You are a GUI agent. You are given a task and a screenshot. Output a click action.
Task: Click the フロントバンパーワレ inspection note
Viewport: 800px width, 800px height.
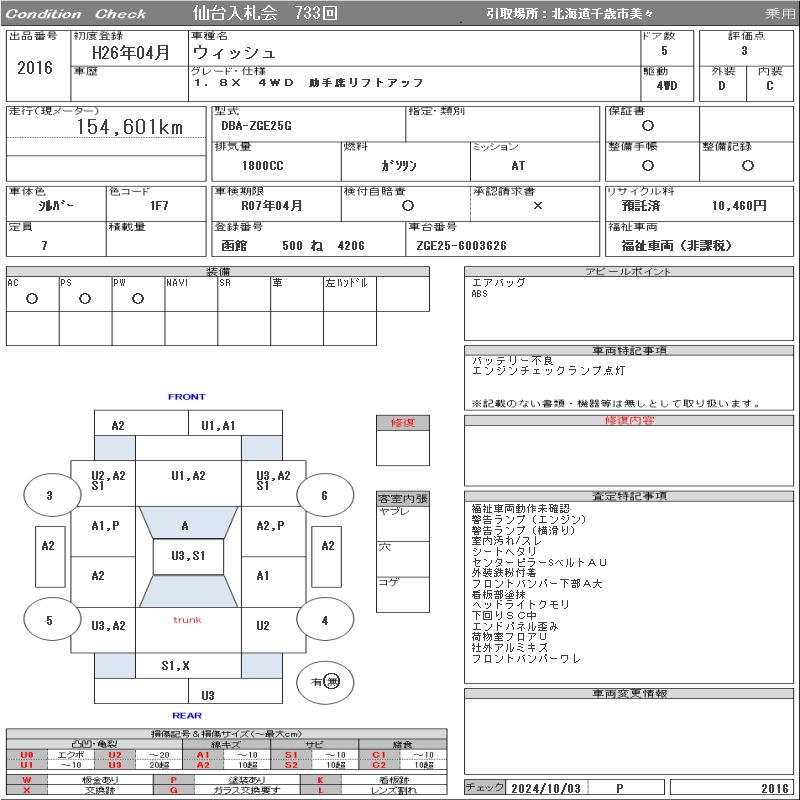point(526,659)
